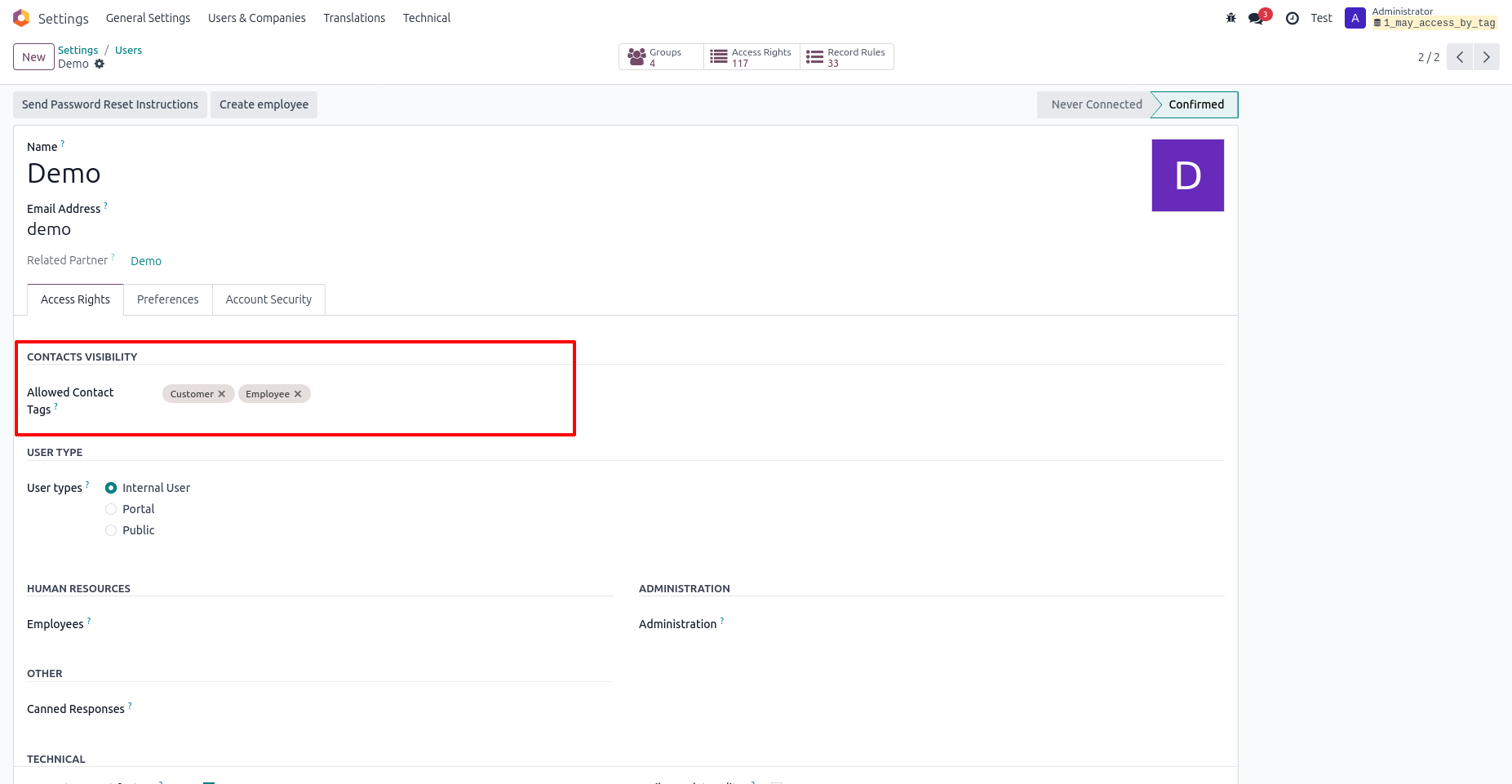The height and width of the screenshot is (784, 1512).
Task: Switch to the Account Security tab
Action: 268,299
